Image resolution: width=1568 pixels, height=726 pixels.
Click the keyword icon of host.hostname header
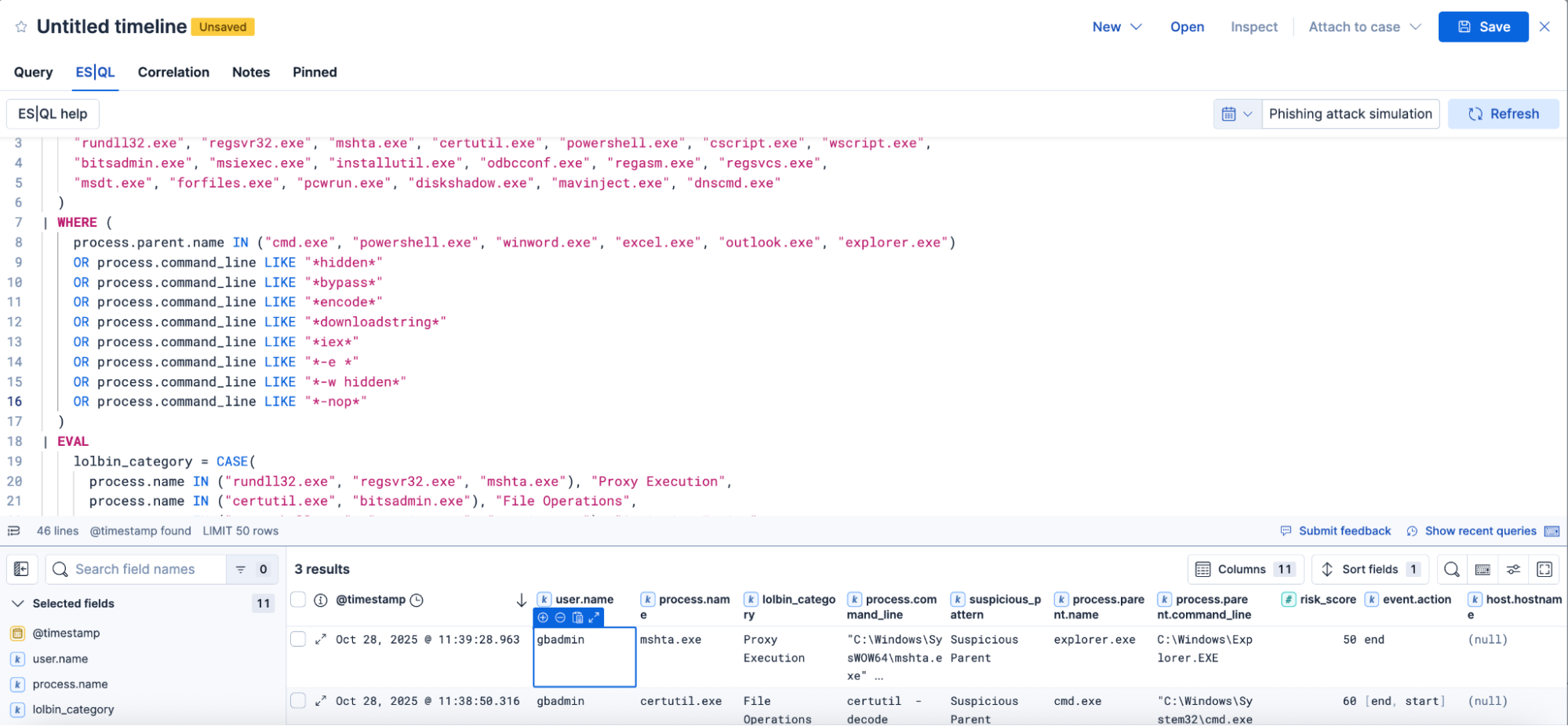coord(1475,600)
